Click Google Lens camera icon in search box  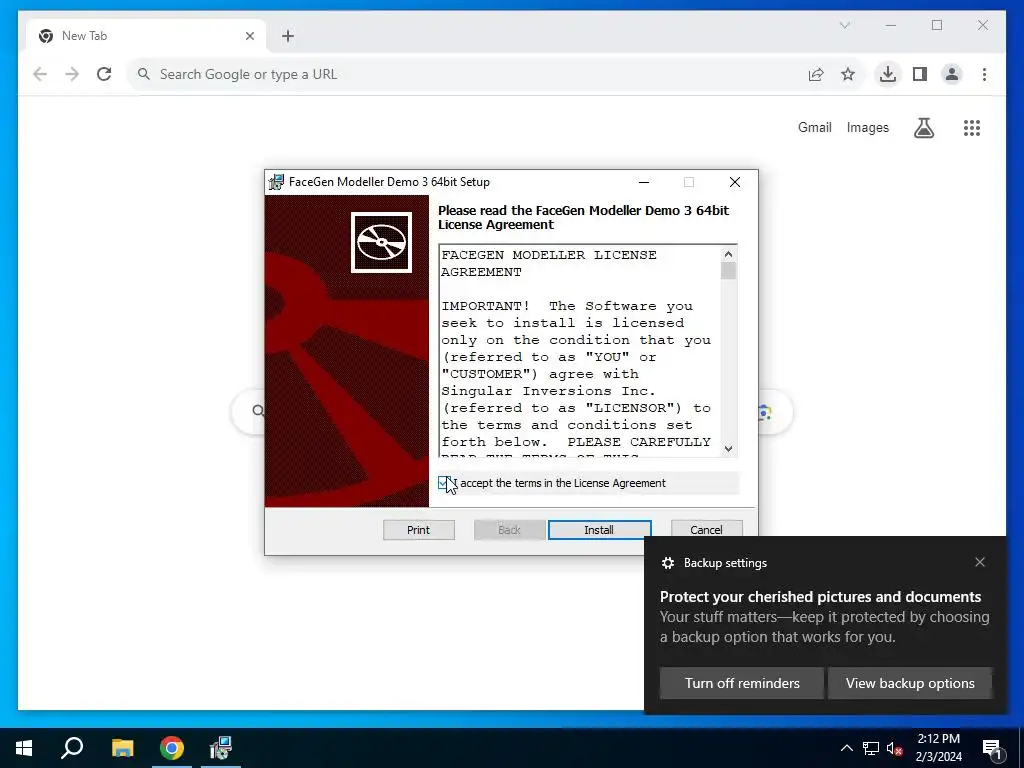click(765, 412)
